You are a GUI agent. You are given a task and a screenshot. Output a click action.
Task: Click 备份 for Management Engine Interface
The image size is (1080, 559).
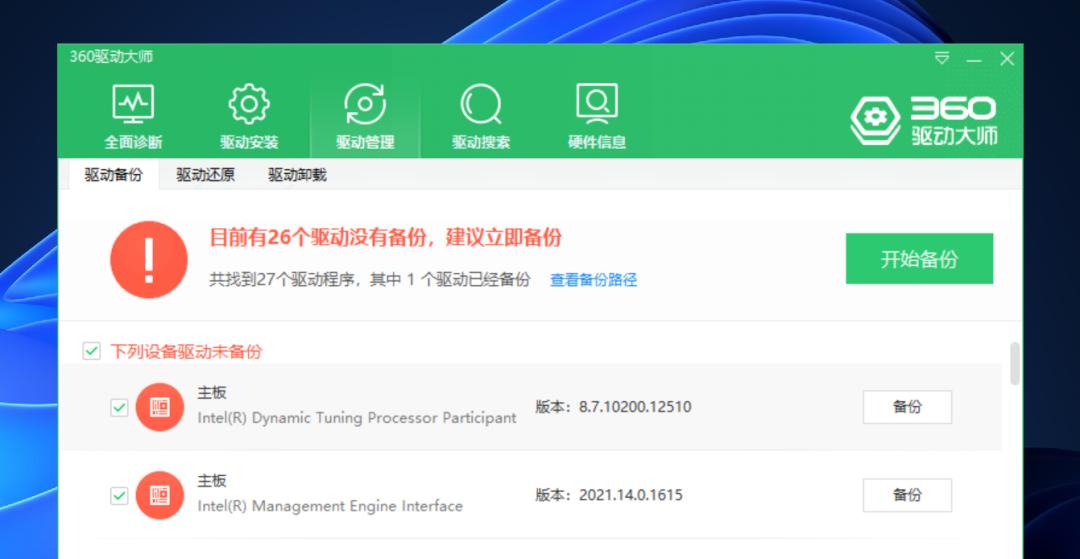click(907, 495)
